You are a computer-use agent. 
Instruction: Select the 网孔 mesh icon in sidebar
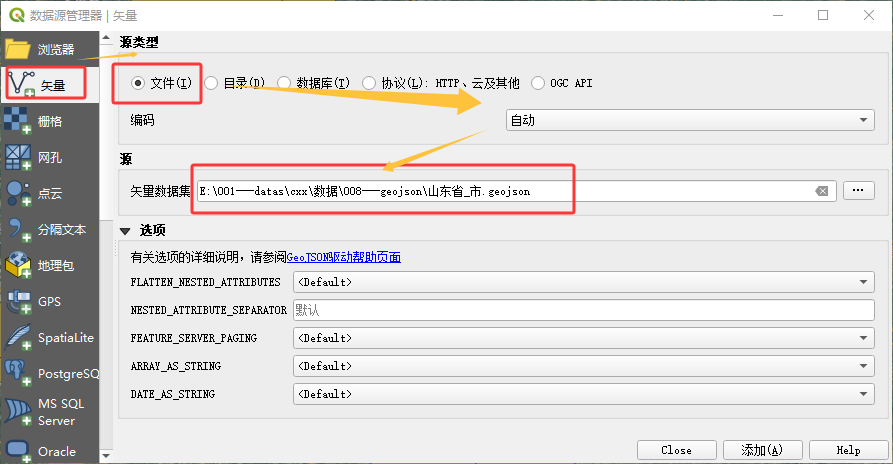(17, 157)
